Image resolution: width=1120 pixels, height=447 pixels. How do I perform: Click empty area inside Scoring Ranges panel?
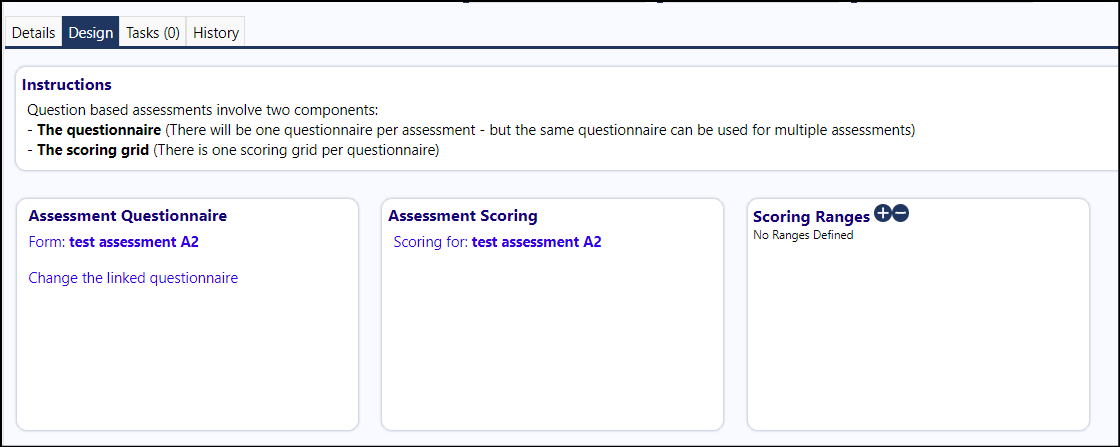pos(918,336)
